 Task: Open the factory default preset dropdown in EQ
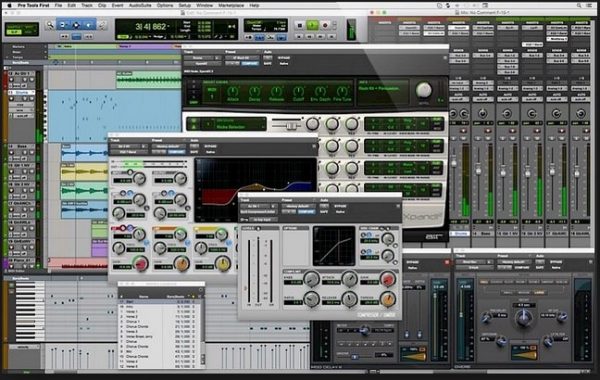[x=168, y=146]
